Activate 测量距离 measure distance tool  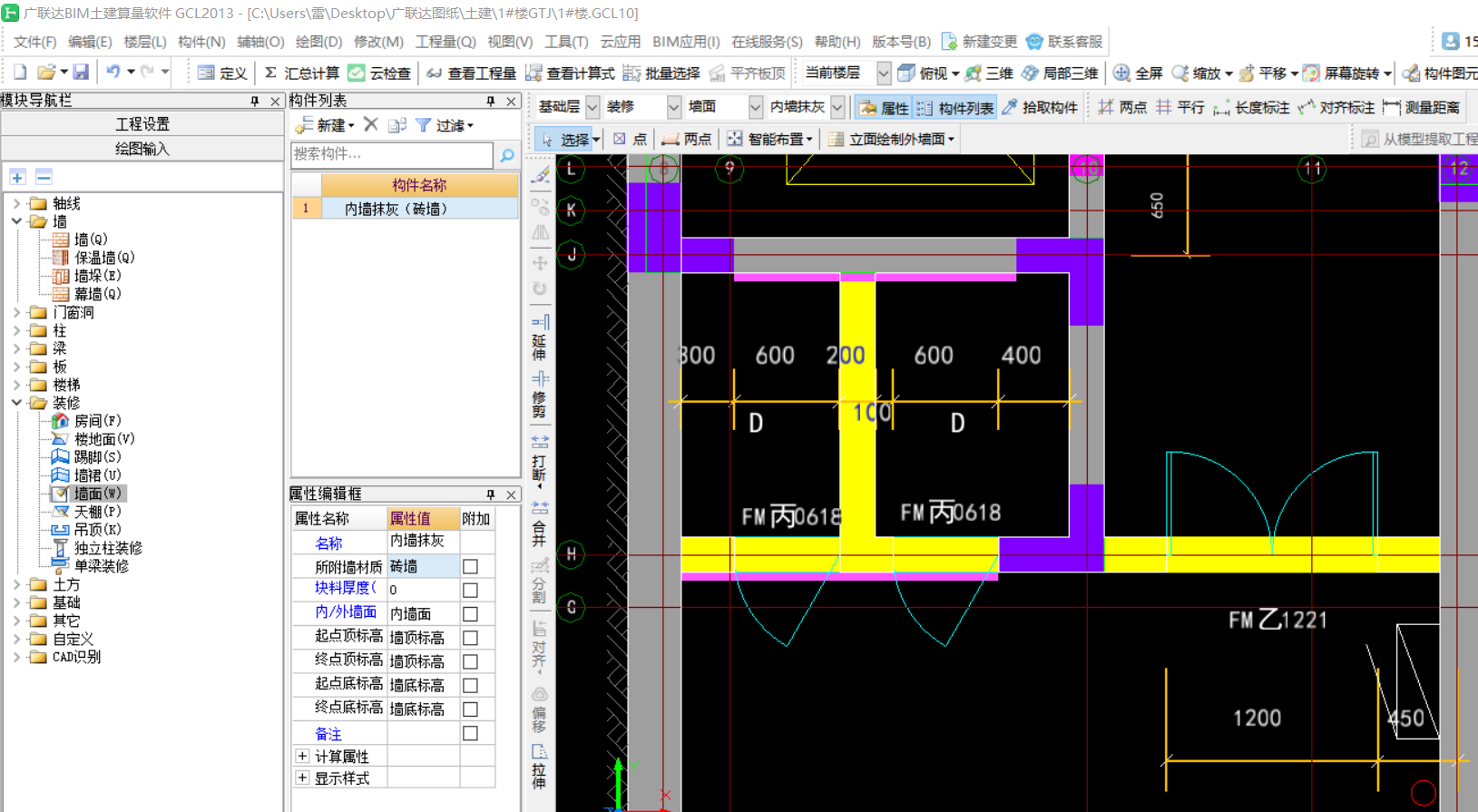[x=1422, y=107]
